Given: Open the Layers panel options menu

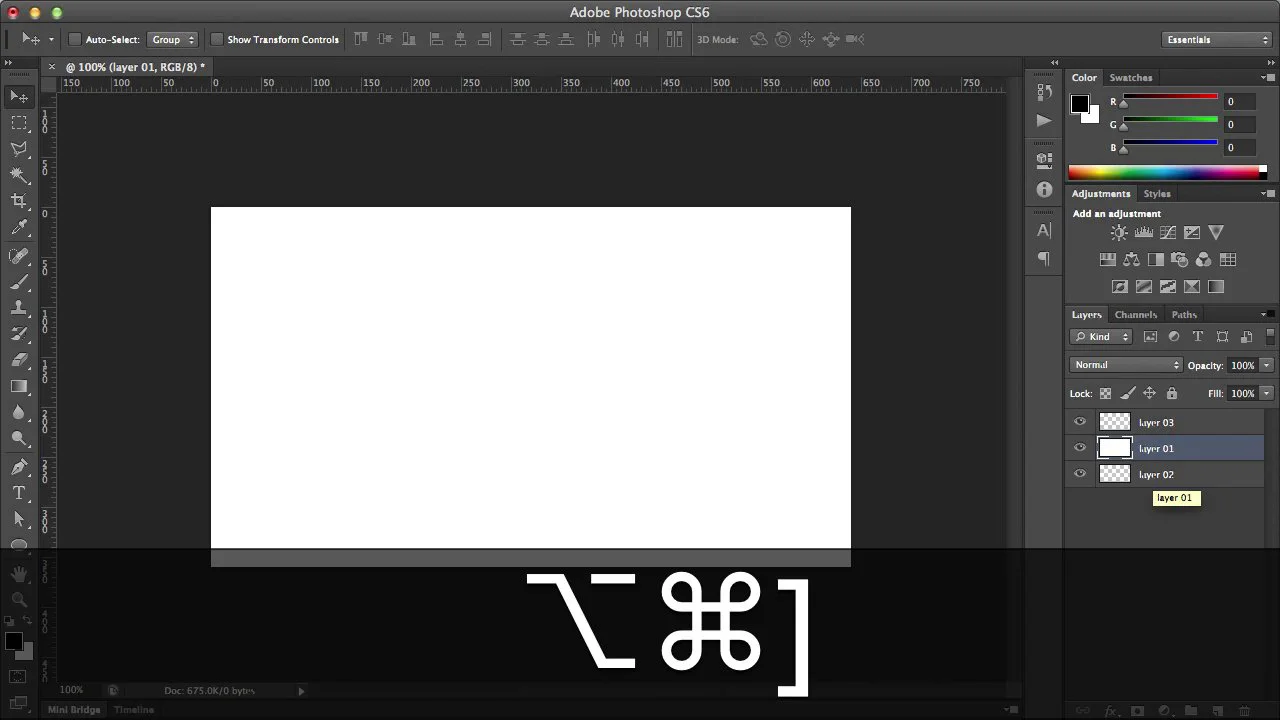Looking at the screenshot, I should [x=1266, y=314].
